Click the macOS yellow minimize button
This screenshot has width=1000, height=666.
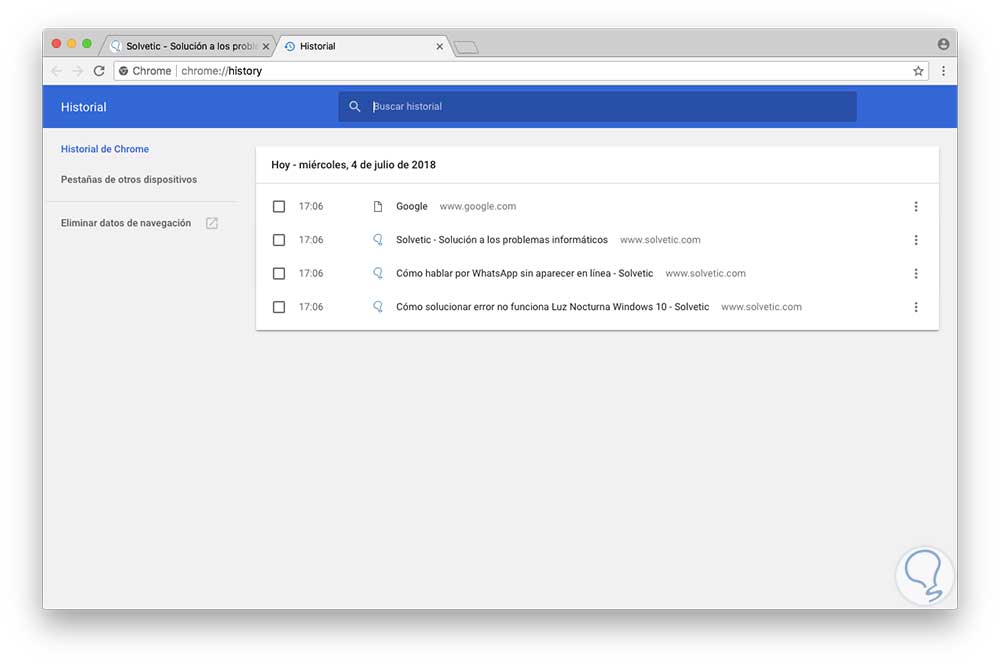71,43
